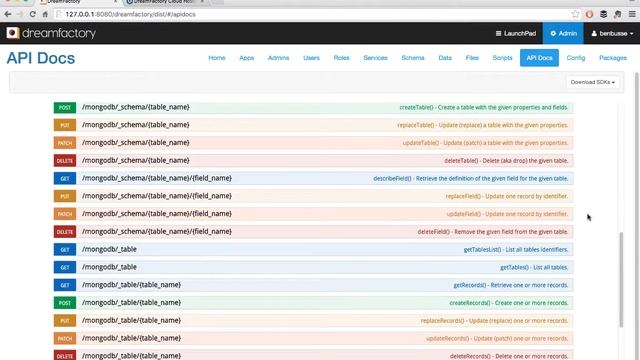640x360 pixels.
Task: Open the LaunchPad button
Action: pos(516,33)
